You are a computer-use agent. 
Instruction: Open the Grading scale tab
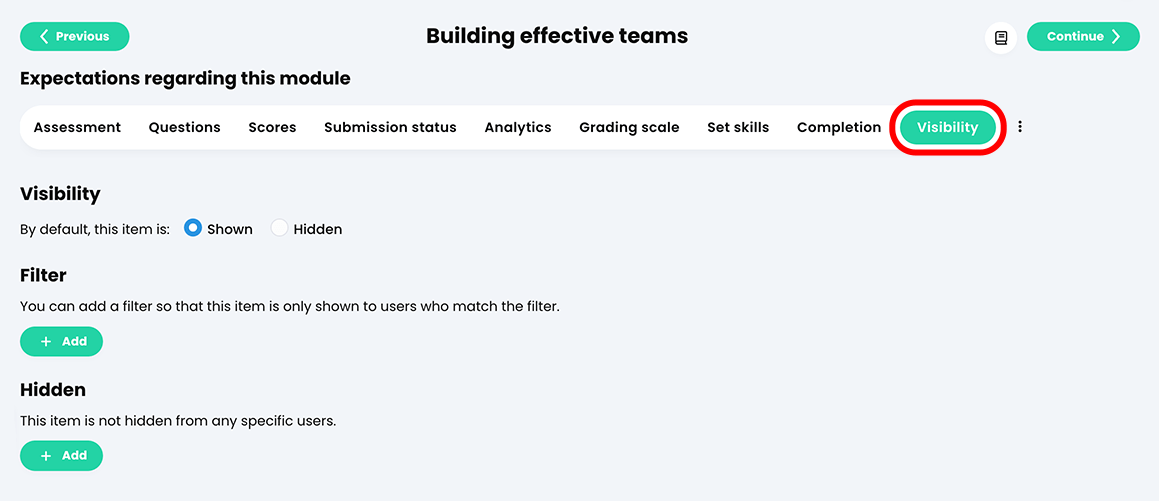[x=629, y=127]
